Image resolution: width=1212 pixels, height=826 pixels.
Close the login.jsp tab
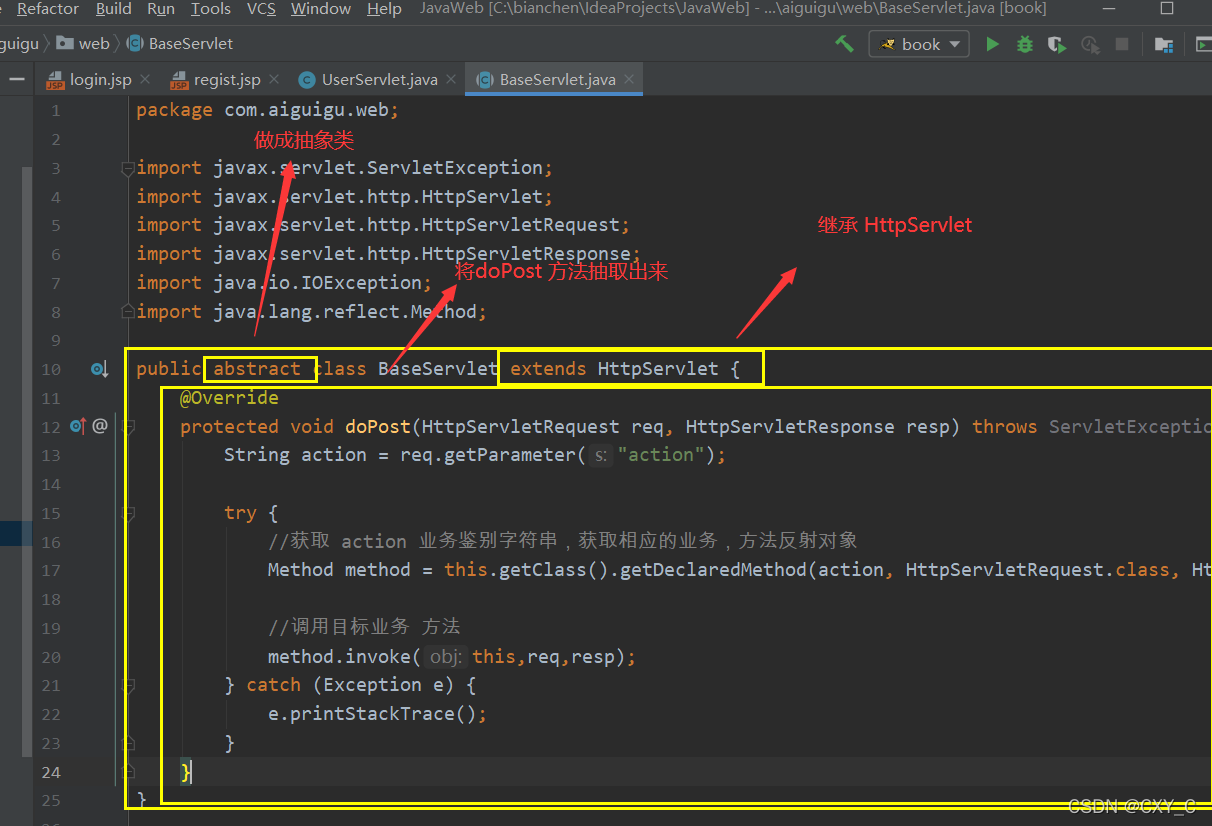(145, 79)
